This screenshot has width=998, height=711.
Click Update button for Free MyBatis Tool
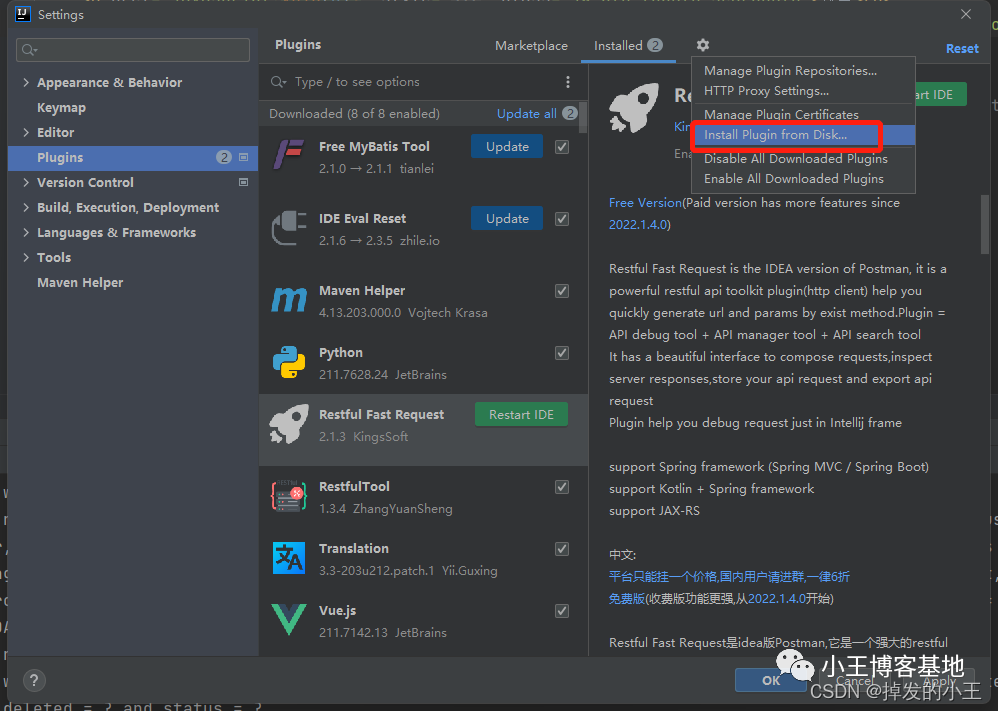pos(507,146)
